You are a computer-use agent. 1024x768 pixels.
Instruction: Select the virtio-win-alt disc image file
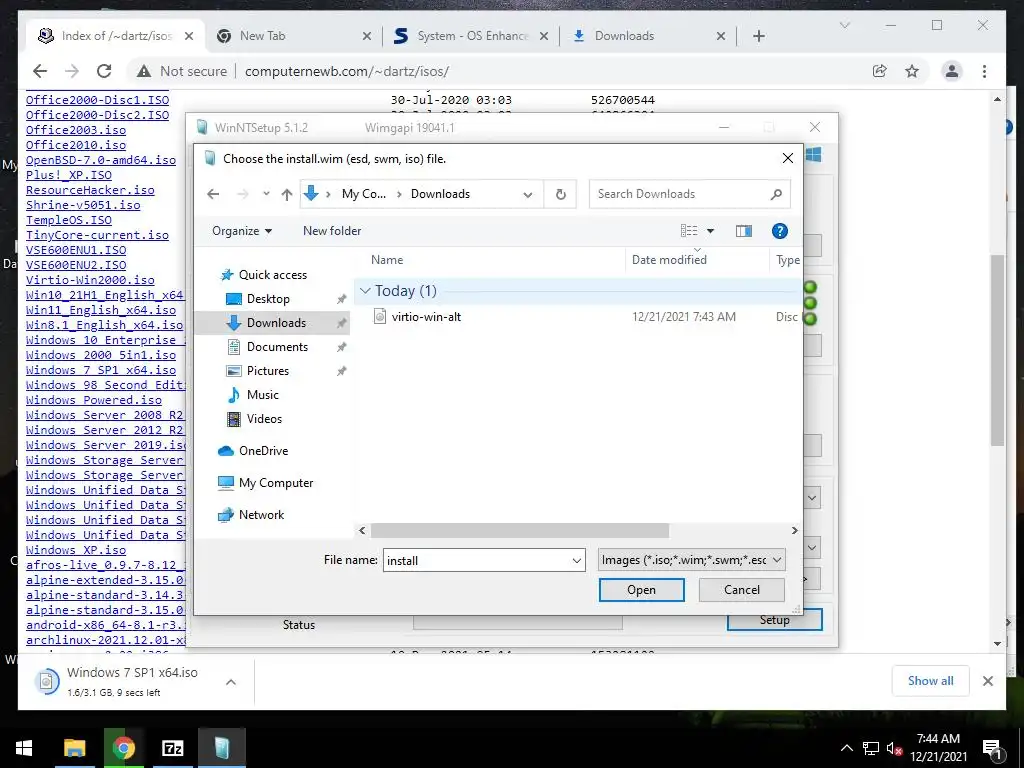coord(426,317)
